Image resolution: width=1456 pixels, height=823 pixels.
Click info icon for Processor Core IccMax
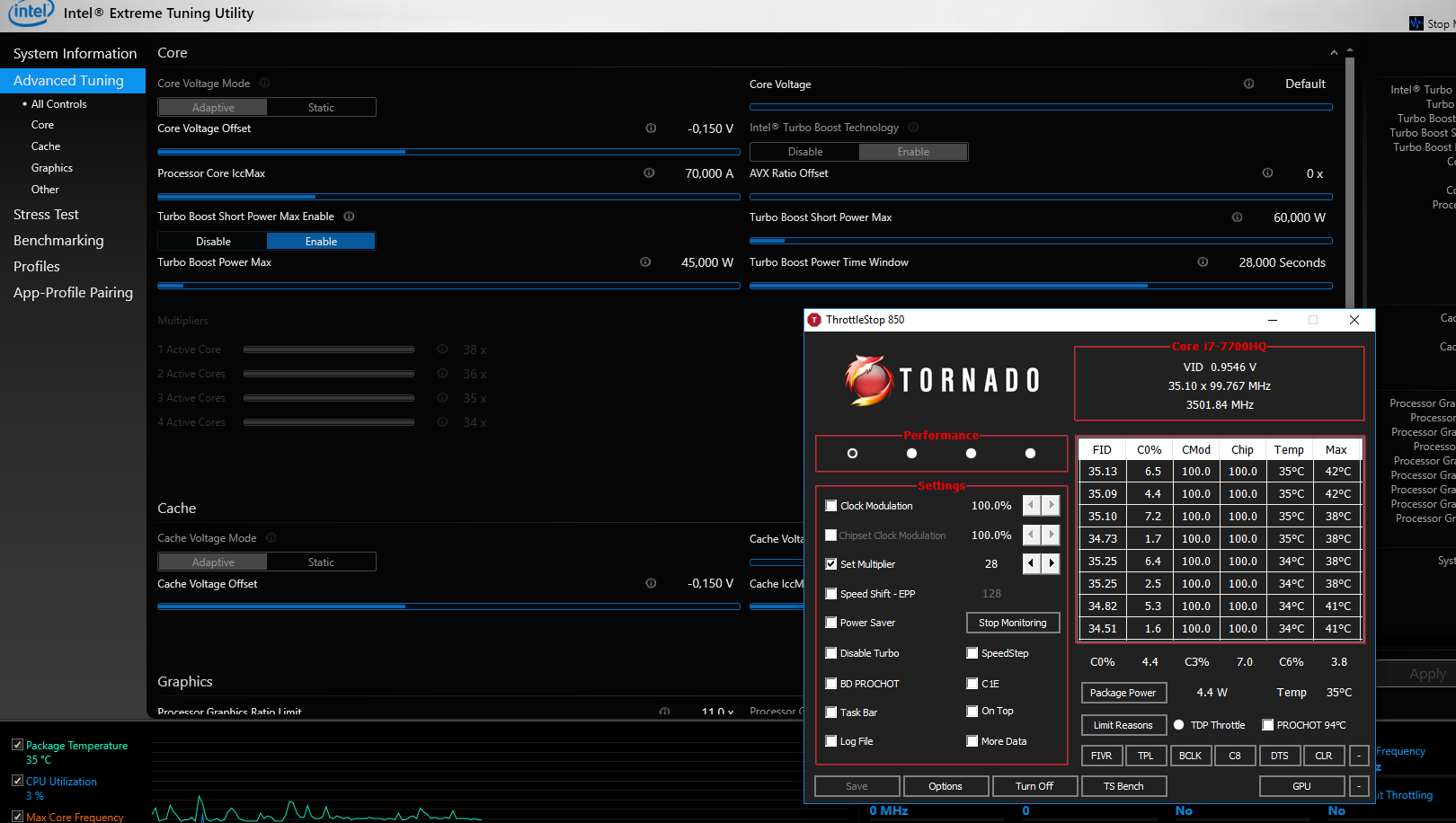point(649,173)
